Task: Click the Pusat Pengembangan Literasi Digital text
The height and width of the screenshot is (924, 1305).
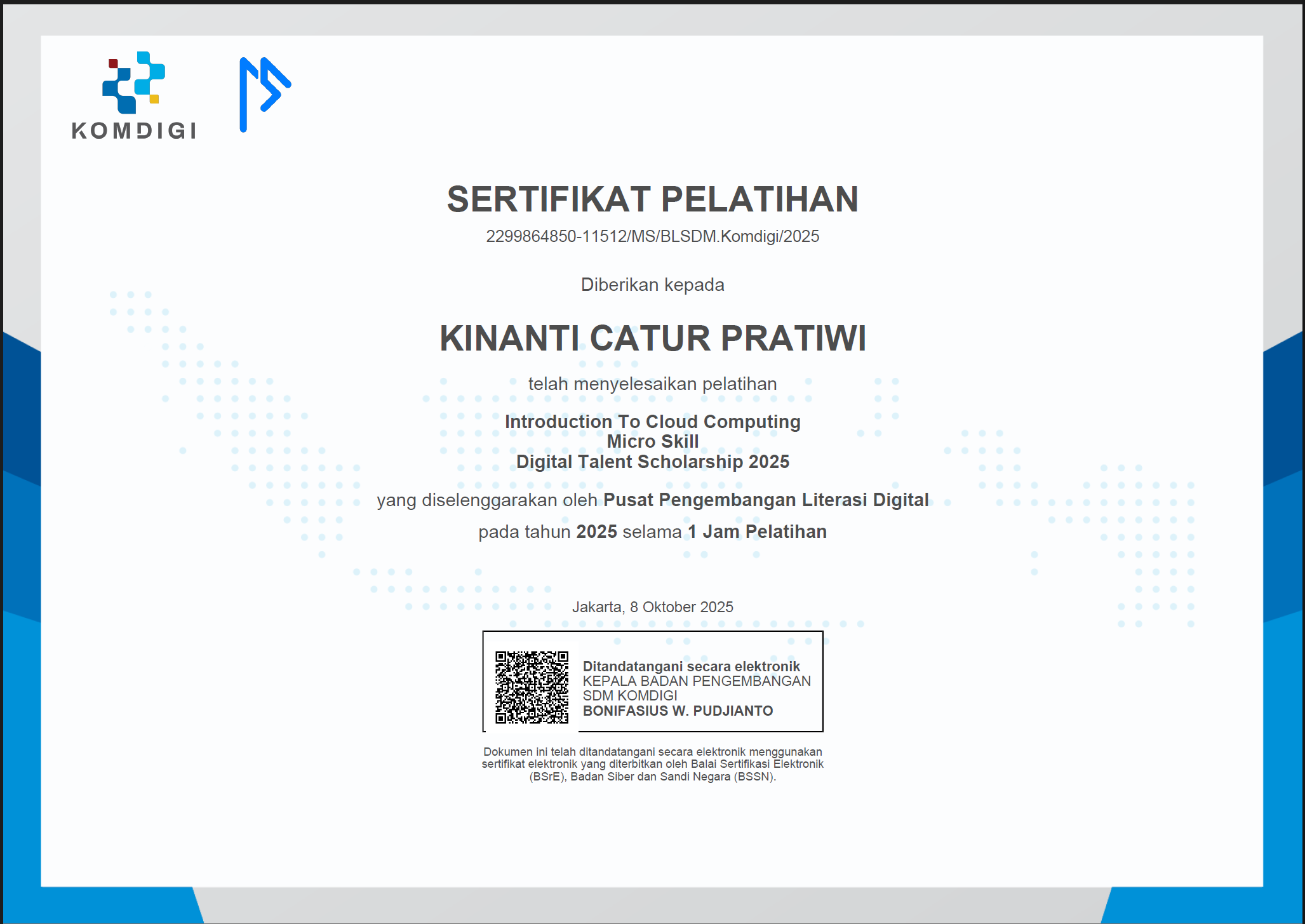Action: [x=766, y=500]
